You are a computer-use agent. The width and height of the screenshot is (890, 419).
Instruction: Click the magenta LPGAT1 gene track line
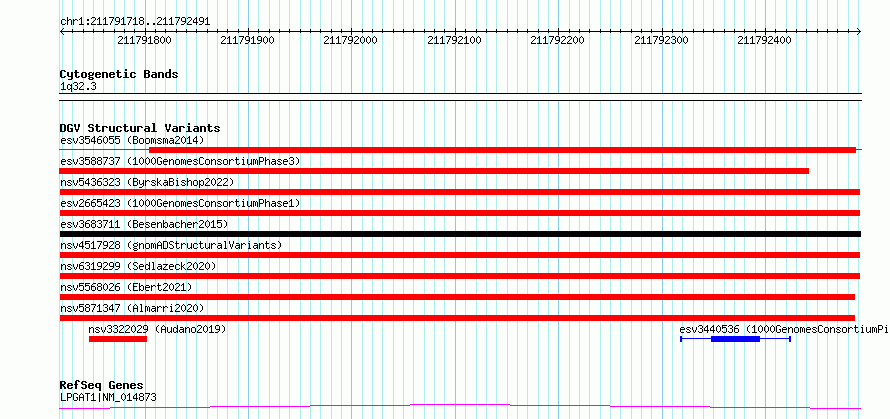(x=460, y=406)
